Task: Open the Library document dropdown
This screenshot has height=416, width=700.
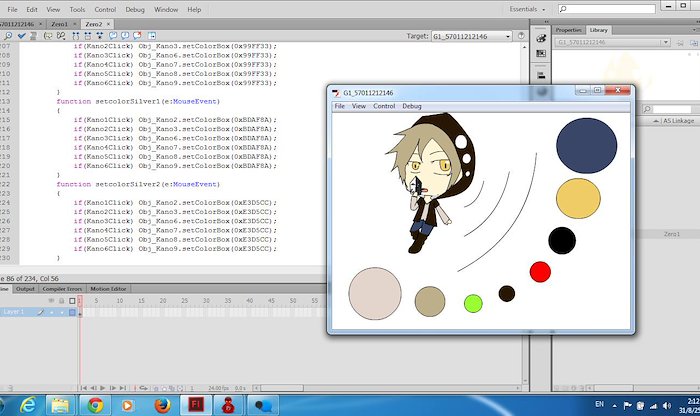Action: click(612, 42)
